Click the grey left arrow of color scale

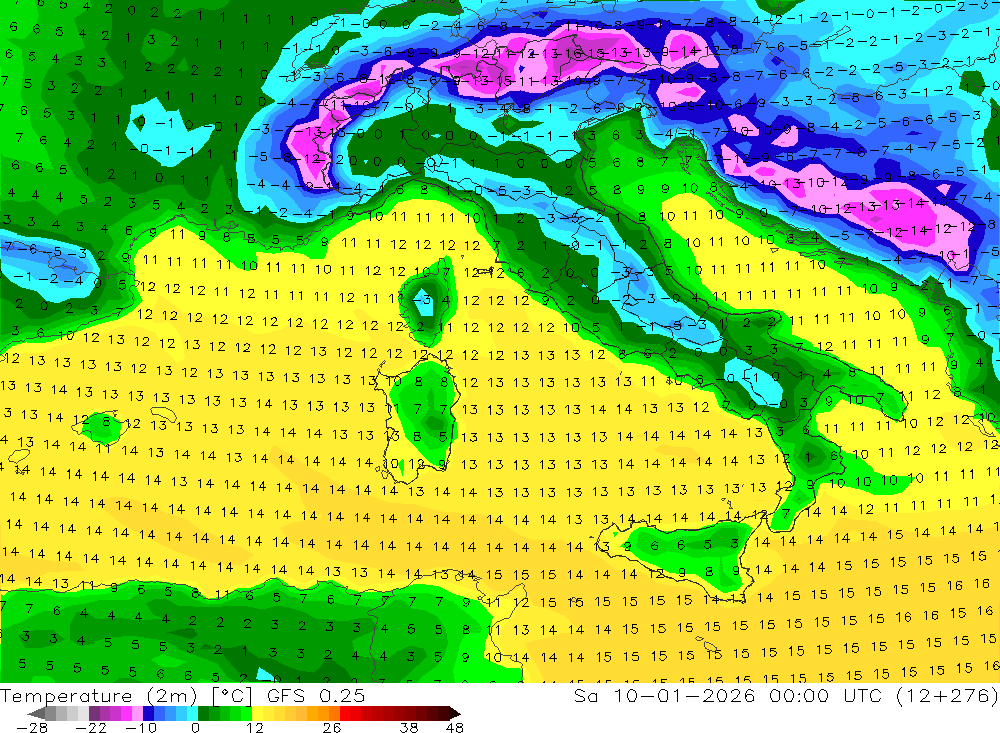point(36,713)
